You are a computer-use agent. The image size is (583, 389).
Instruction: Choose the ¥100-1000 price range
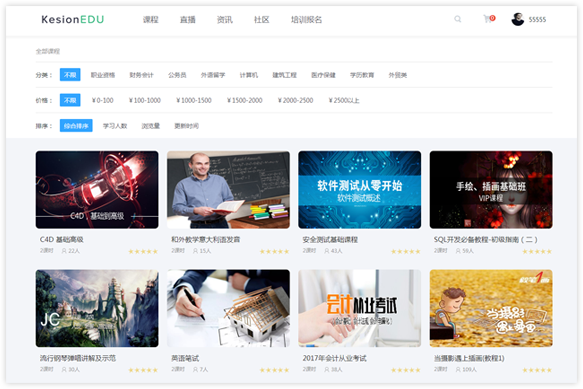pyautogui.click(x=145, y=100)
